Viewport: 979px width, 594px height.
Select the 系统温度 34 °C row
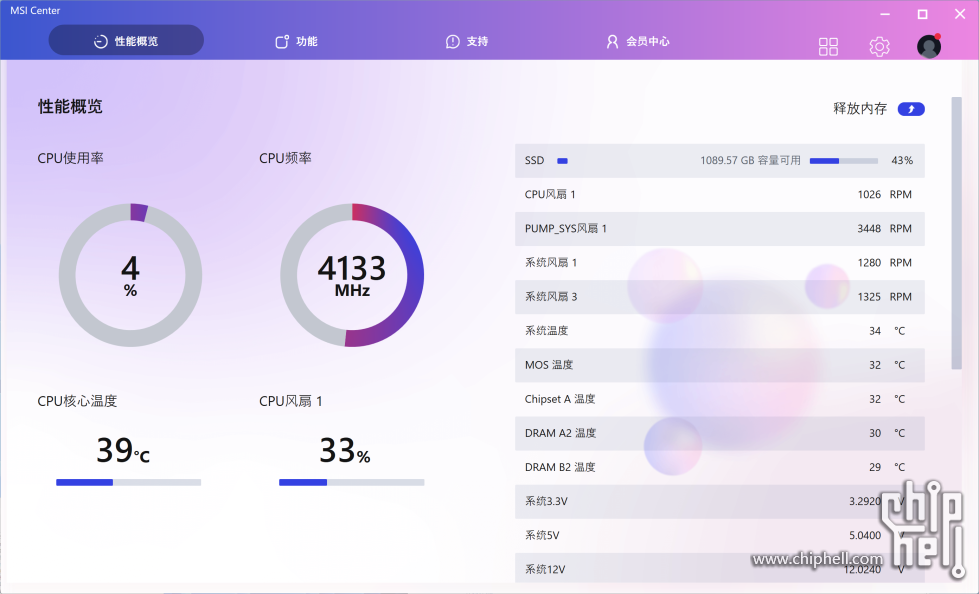719,330
